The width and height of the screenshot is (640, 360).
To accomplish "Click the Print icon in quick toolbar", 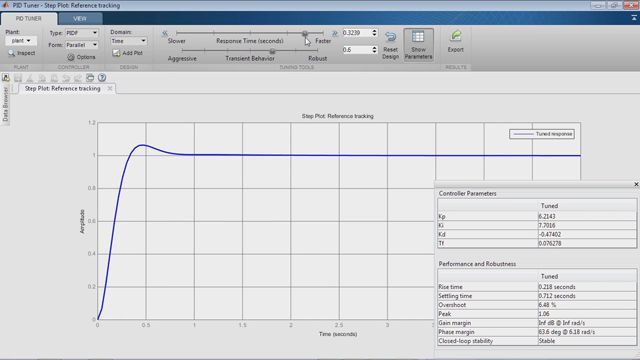I will click(90, 78).
